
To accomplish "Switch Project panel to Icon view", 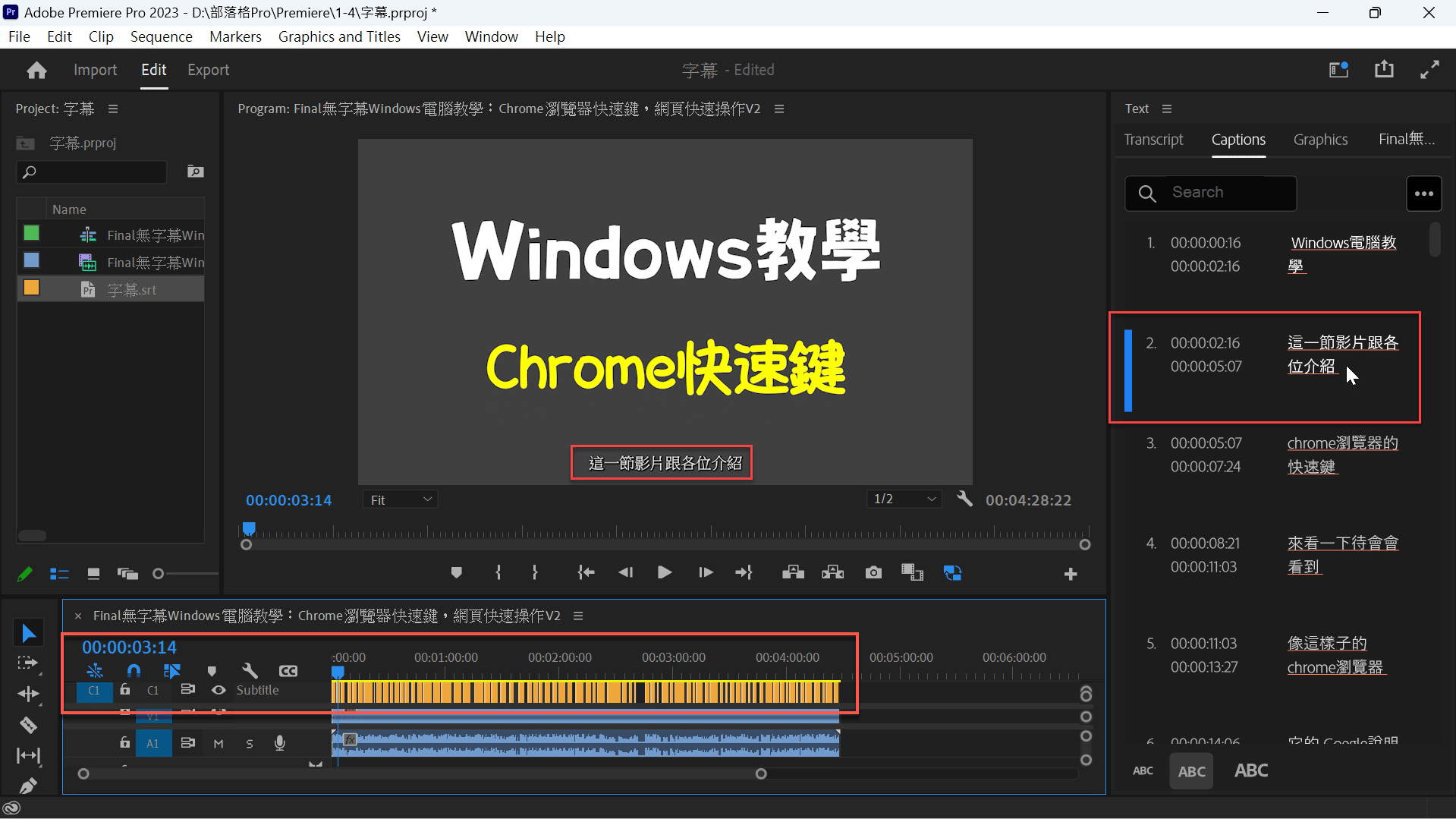I will [93, 575].
